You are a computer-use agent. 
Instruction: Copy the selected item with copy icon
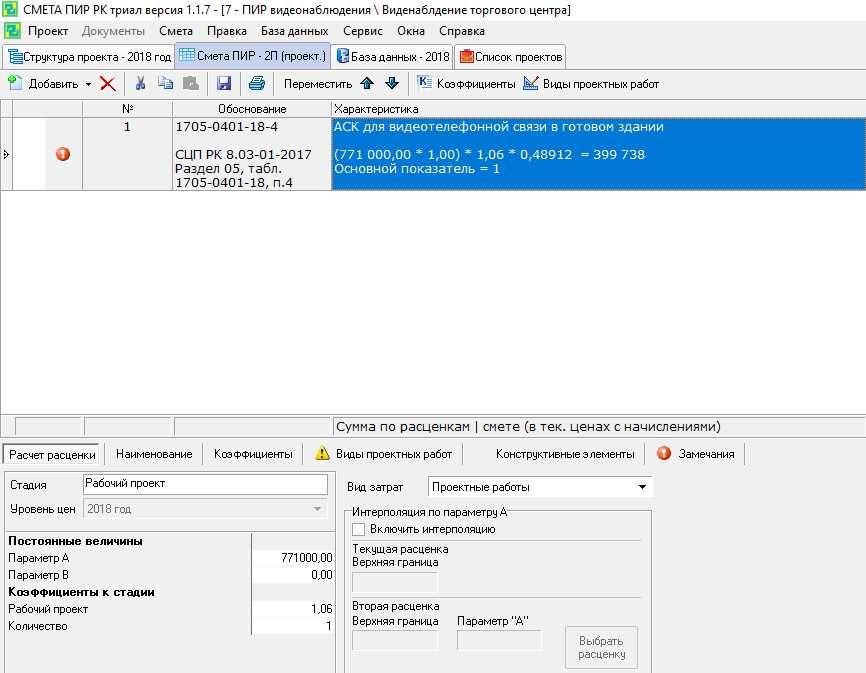(x=165, y=83)
